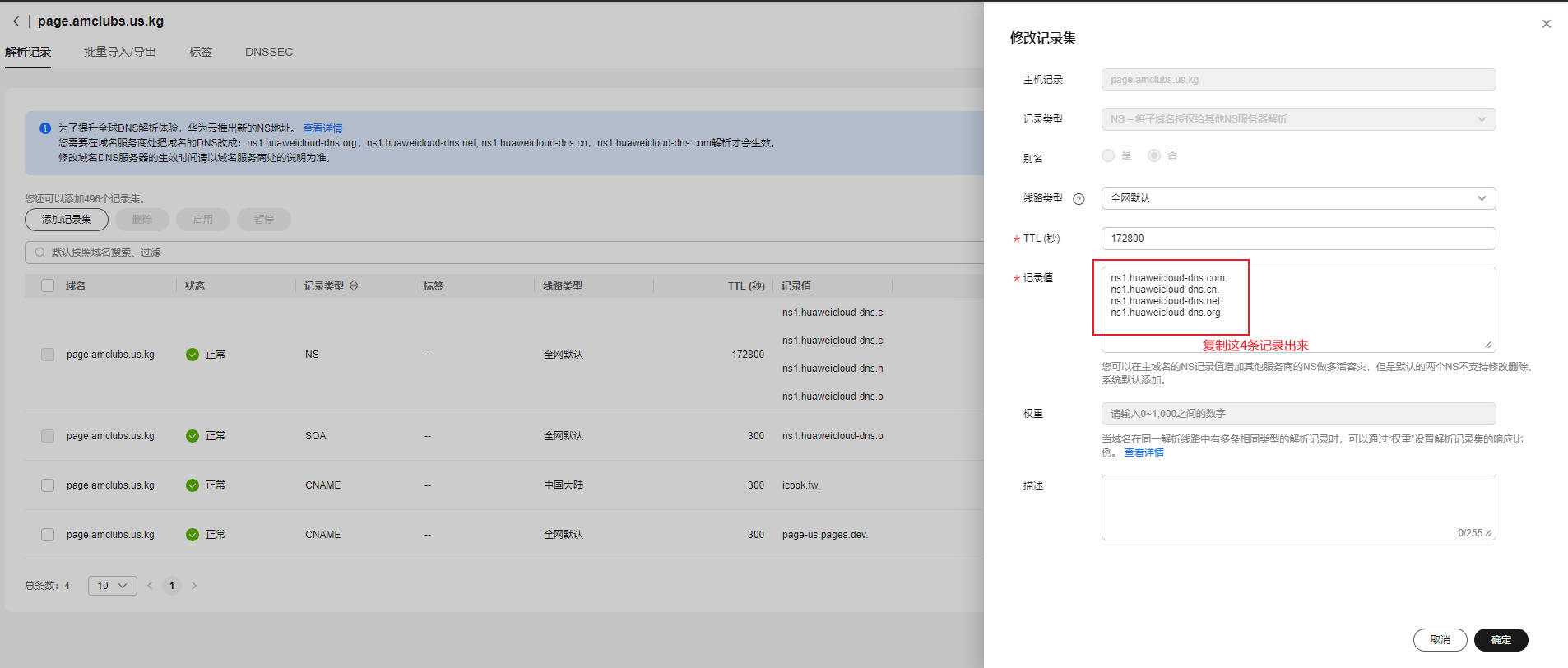Check the icook.tw. CNAME record row
The width and height of the screenshot is (1568, 668).
coord(48,485)
